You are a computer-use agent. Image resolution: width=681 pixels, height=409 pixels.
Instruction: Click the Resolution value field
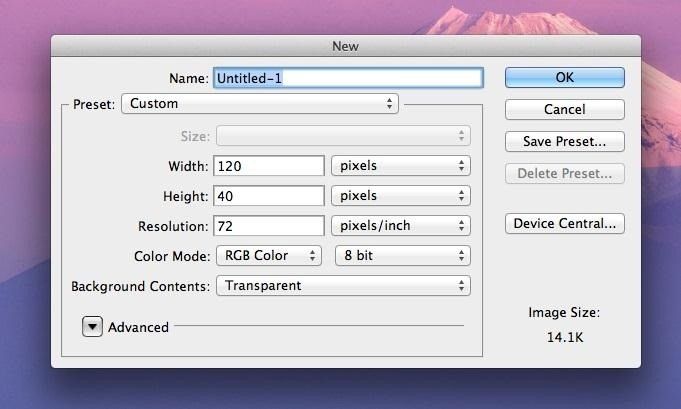(269, 226)
